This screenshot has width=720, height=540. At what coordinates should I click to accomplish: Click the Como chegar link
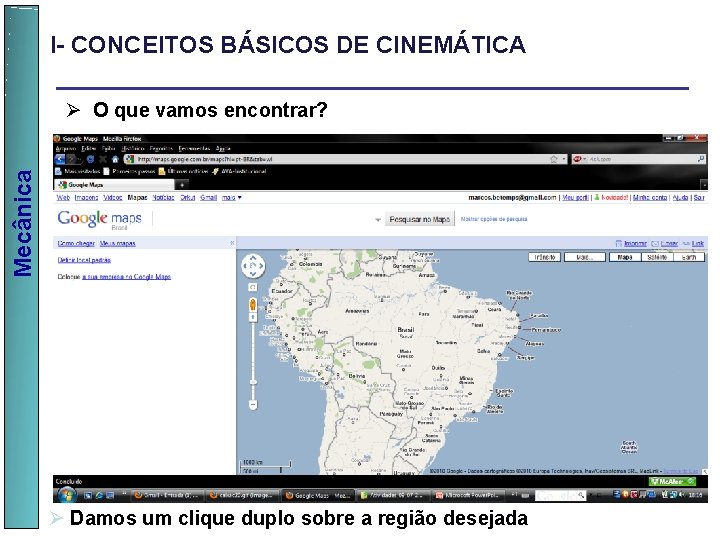76,244
